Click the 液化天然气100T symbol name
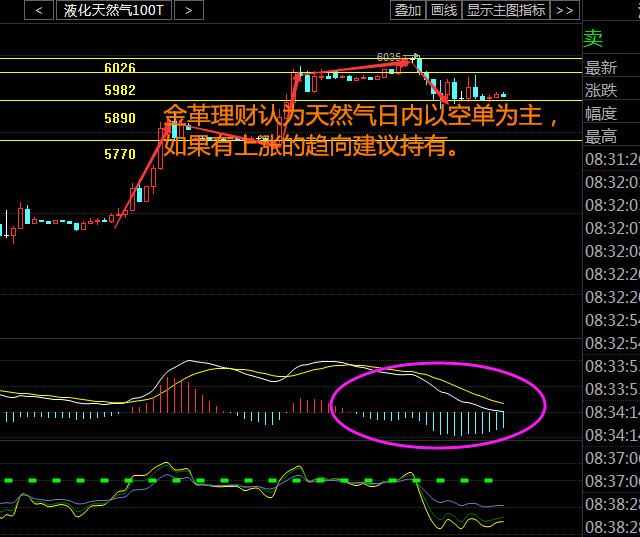Viewport: 640px width, 537px height. click(114, 10)
